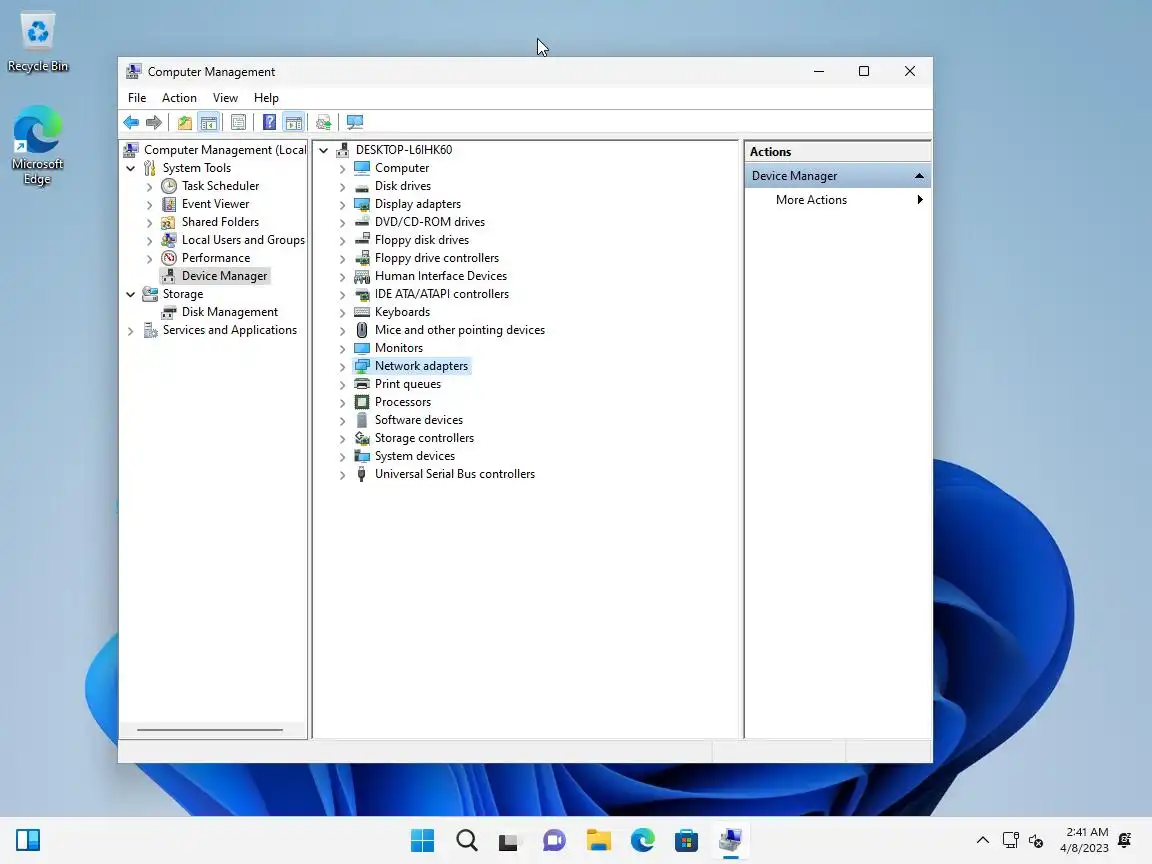Click the DVD/CD-ROM drives category icon
The image size is (1152, 864).
pos(361,222)
